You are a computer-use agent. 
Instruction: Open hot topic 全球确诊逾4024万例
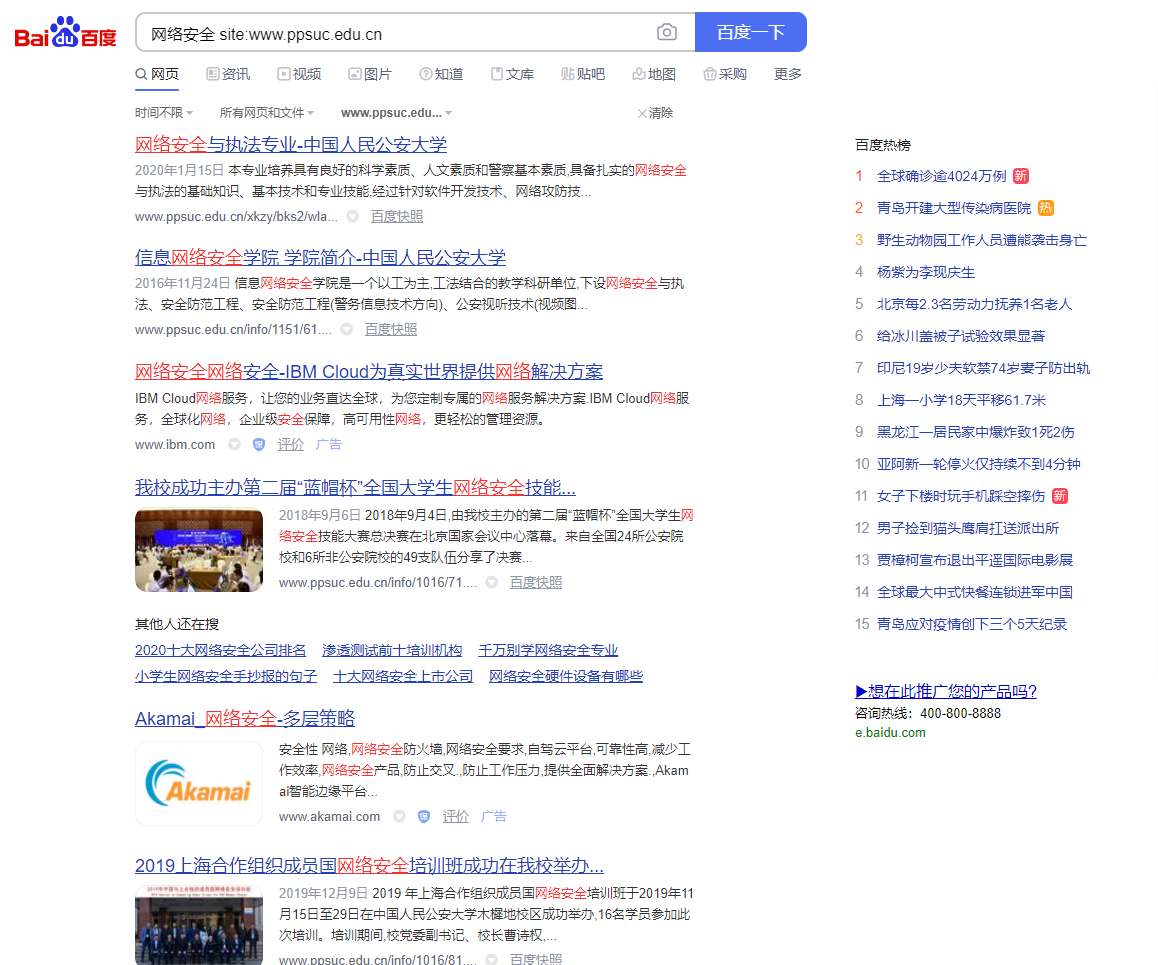tap(942, 176)
